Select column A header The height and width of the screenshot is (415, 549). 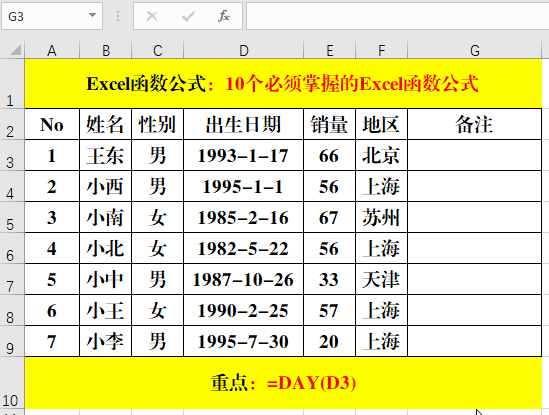coord(52,50)
